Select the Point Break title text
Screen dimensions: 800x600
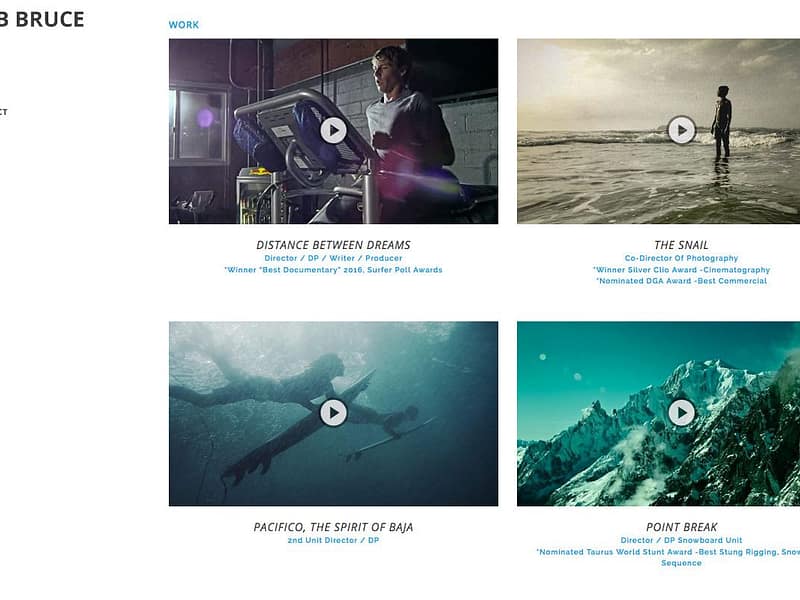point(682,527)
